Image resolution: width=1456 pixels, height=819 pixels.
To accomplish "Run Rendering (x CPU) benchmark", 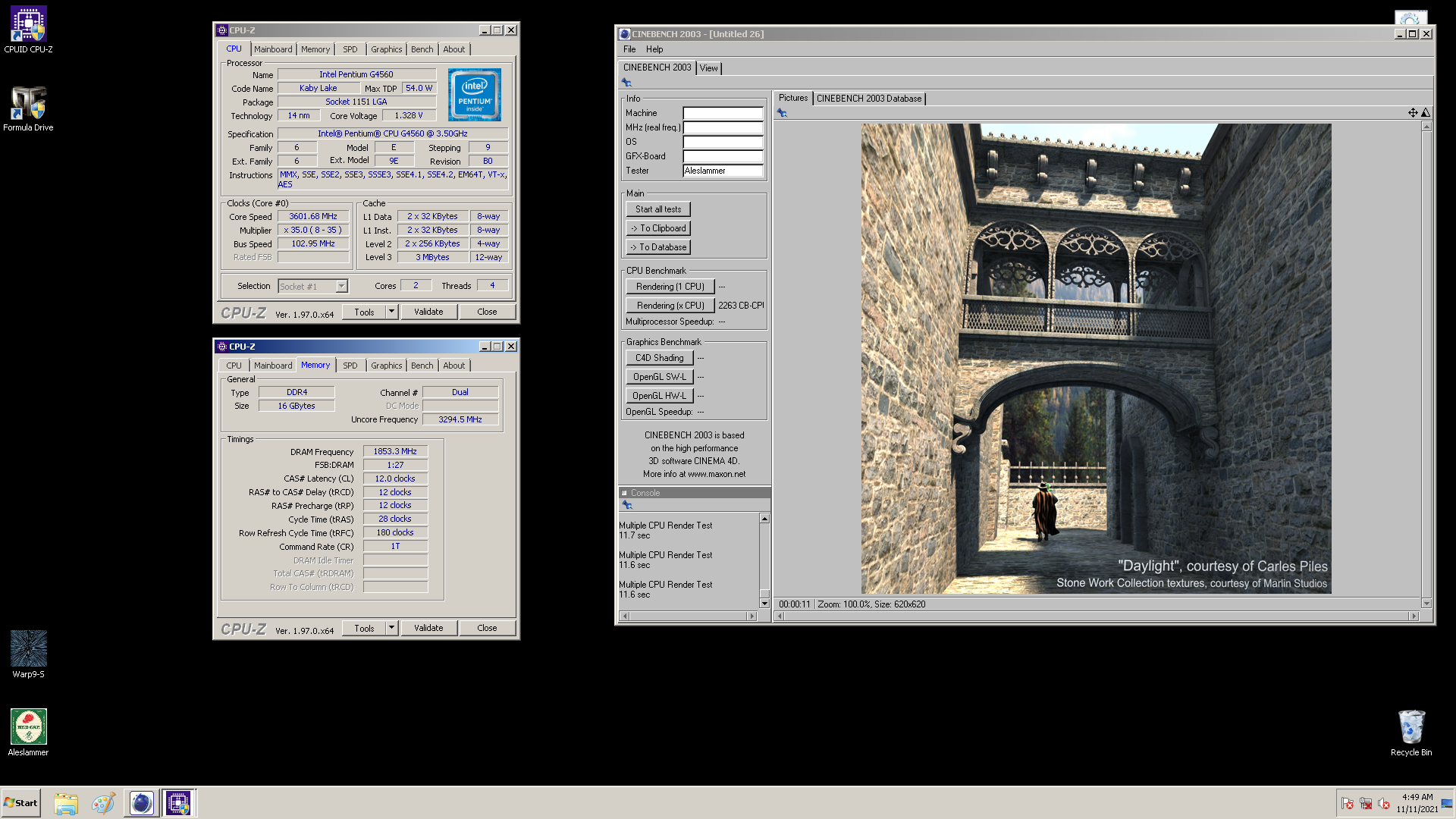I will pyautogui.click(x=670, y=306).
